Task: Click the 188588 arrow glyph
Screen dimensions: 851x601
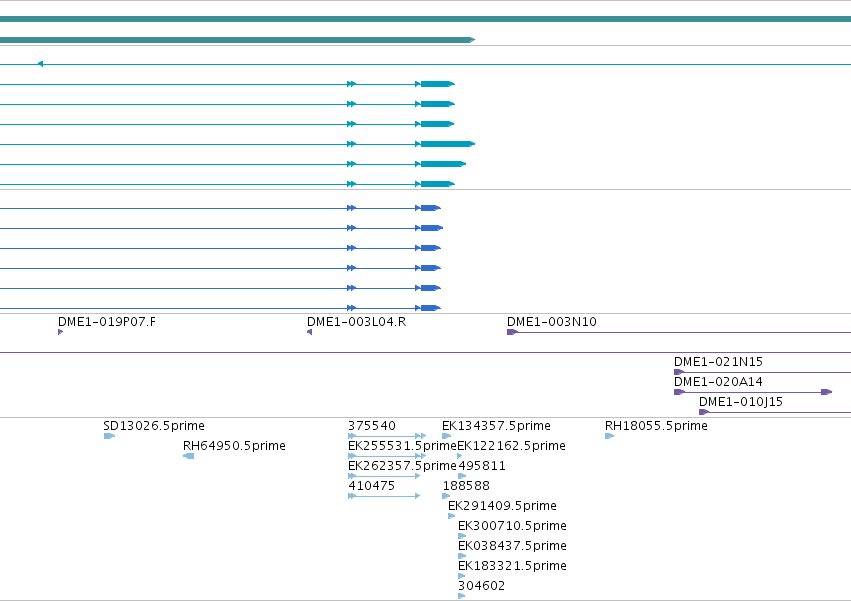Action: click(x=446, y=496)
